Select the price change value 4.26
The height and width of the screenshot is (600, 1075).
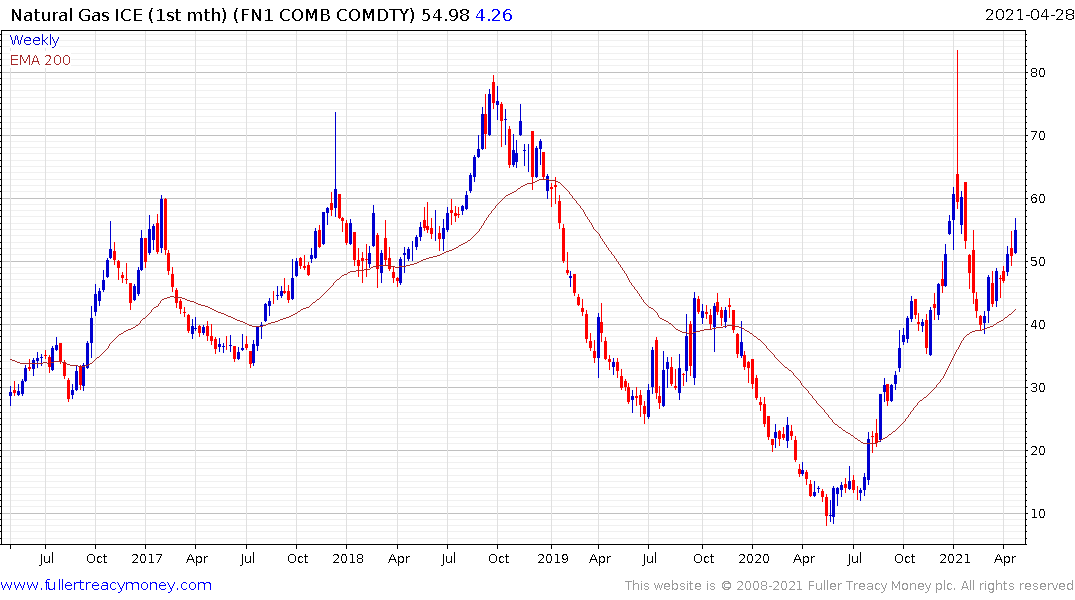494,15
